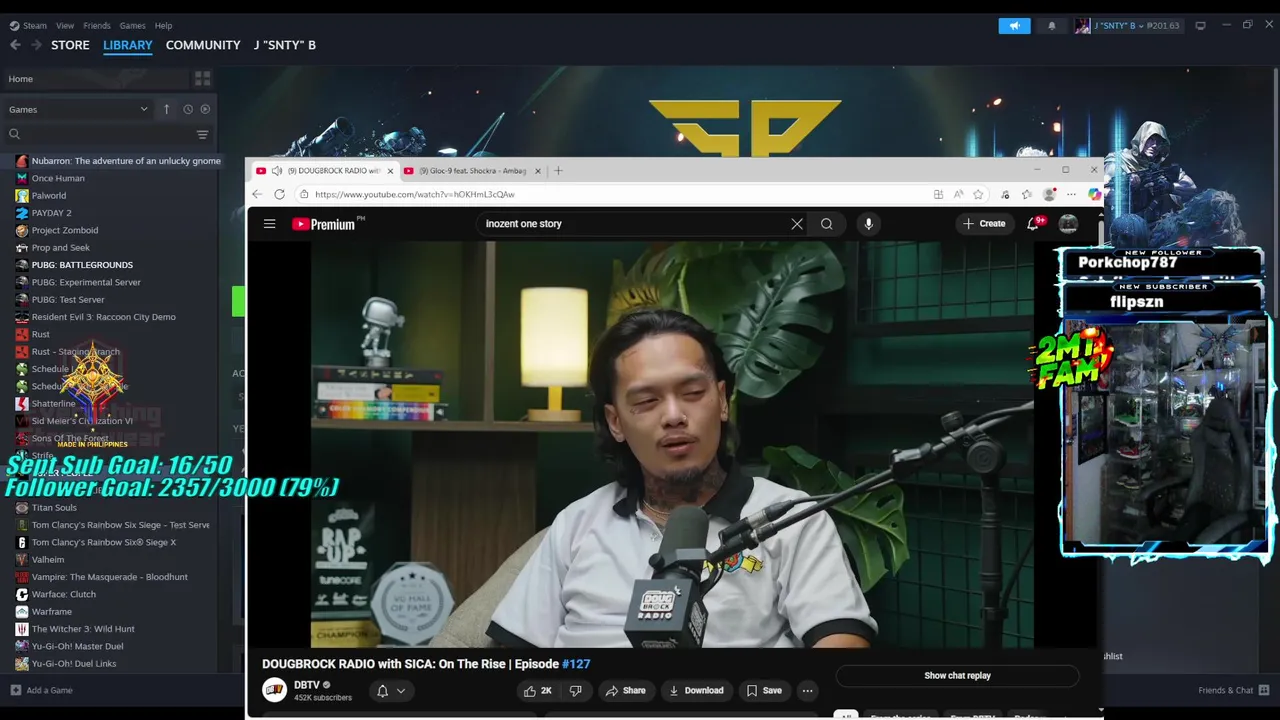
Task: Dislike the DOUGBROCK RADIO video
Action: 575,691
